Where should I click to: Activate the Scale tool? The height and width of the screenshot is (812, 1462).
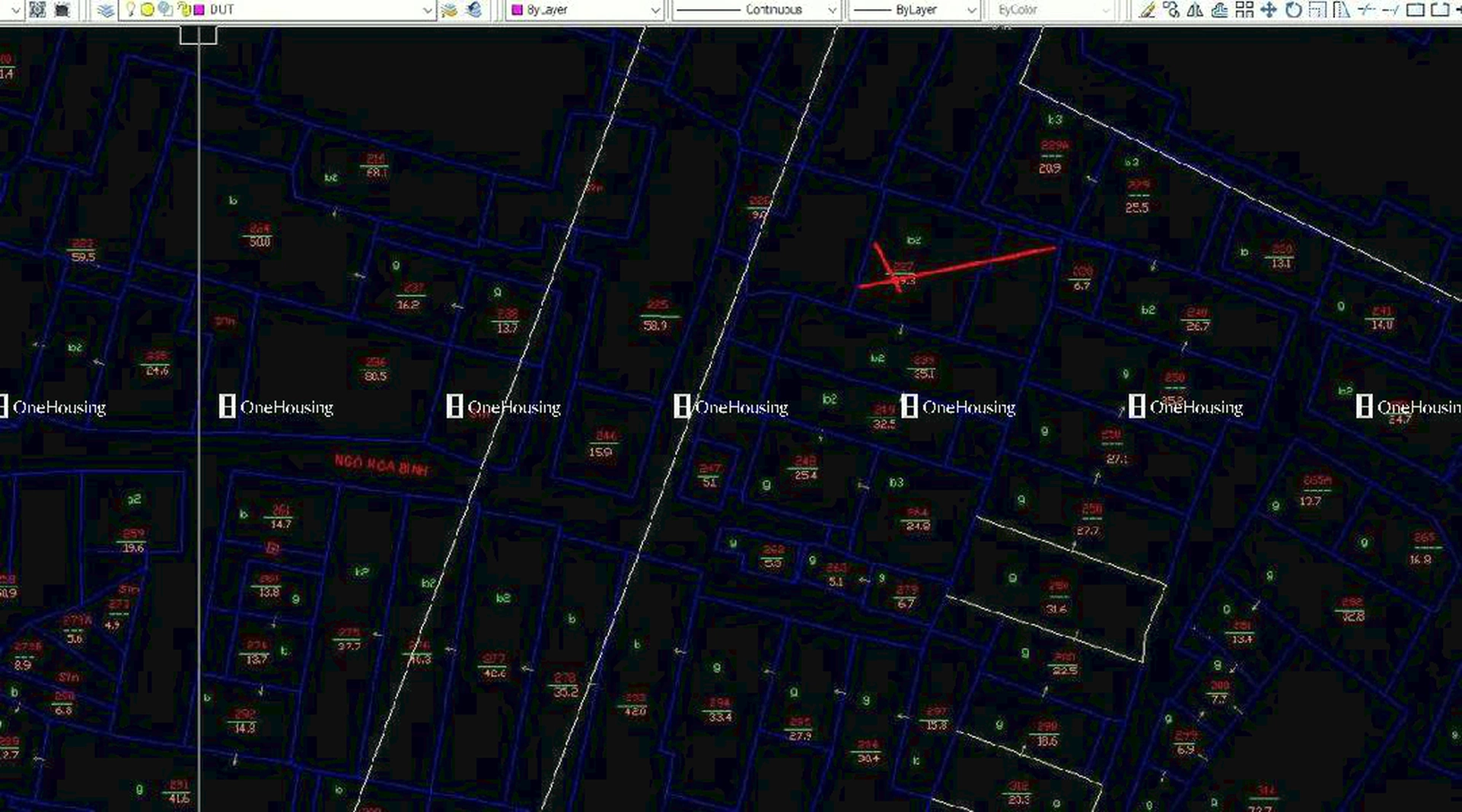click(1317, 10)
